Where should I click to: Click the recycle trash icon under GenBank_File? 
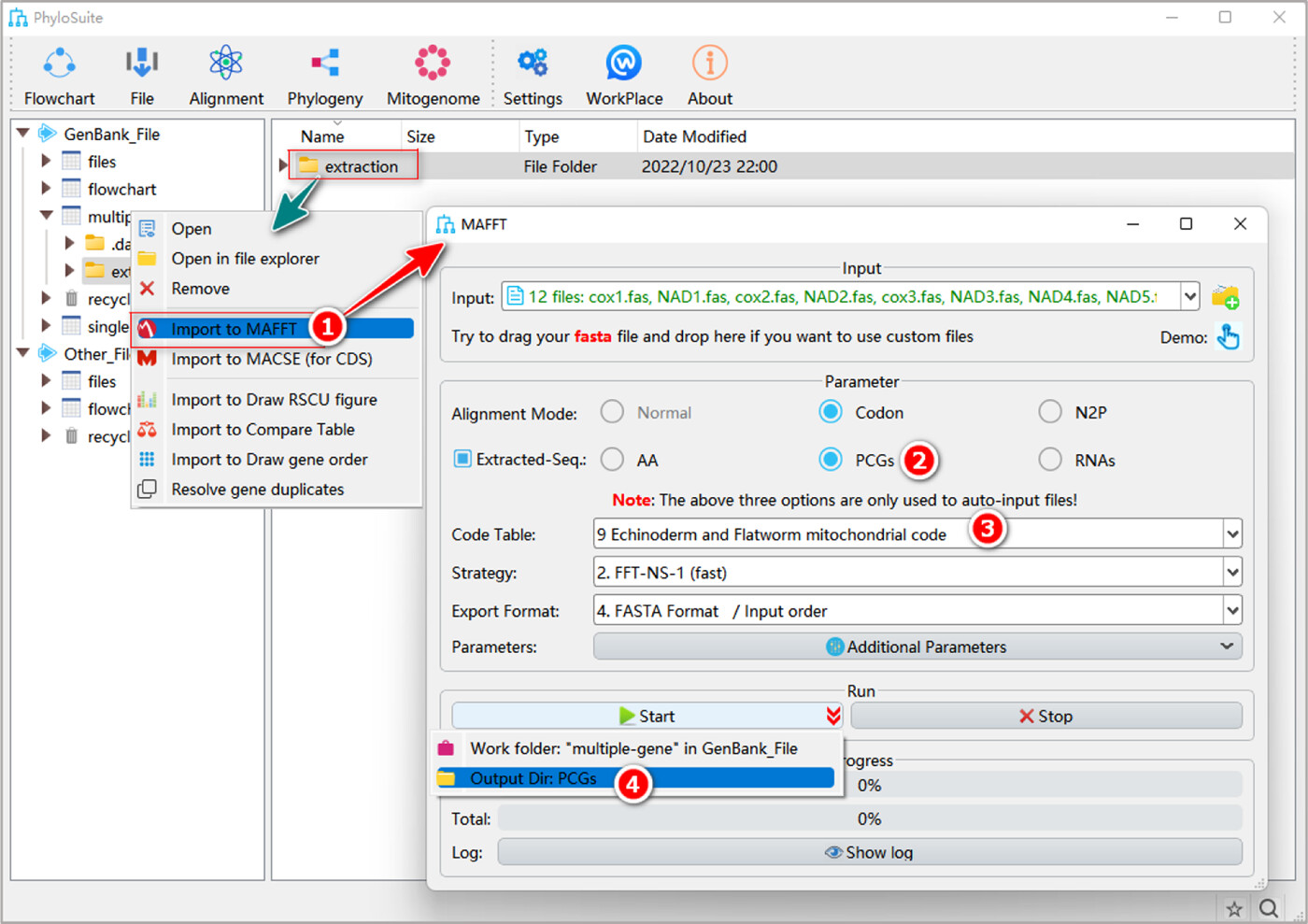click(x=72, y=299)
